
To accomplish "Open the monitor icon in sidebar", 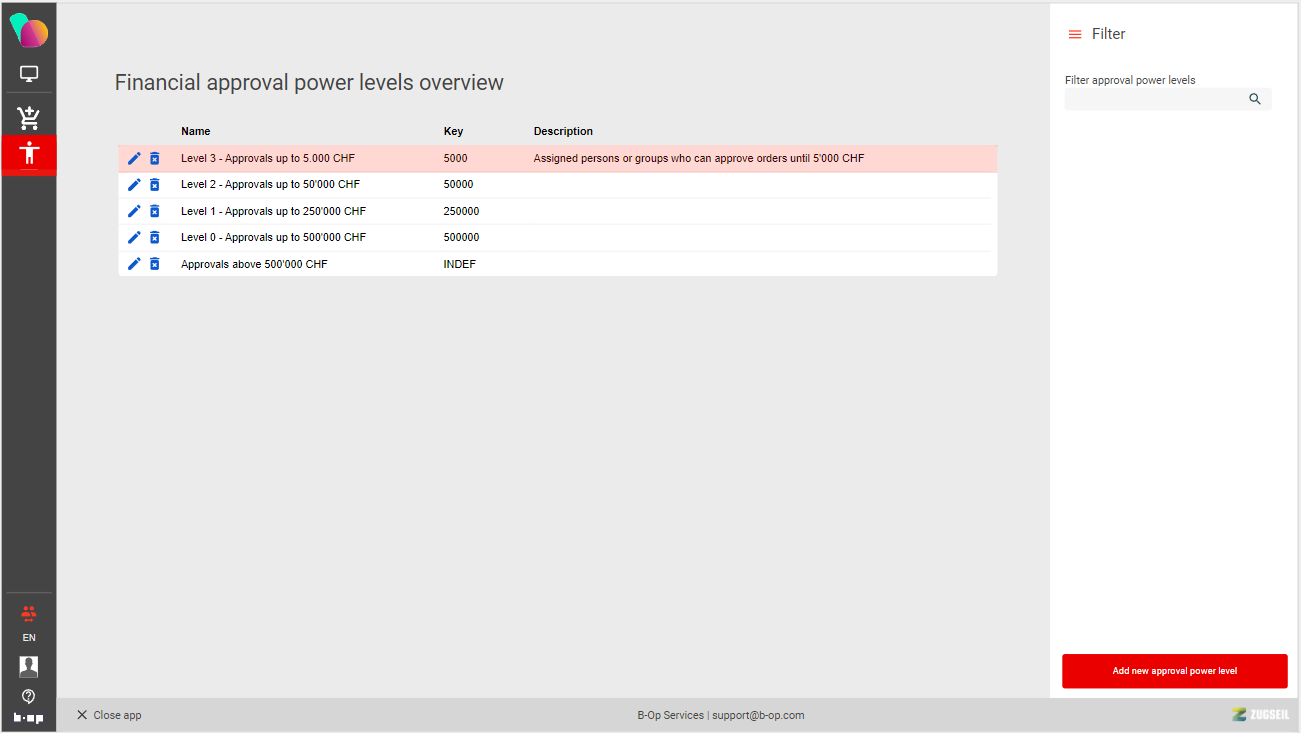I will coord(29,74).
